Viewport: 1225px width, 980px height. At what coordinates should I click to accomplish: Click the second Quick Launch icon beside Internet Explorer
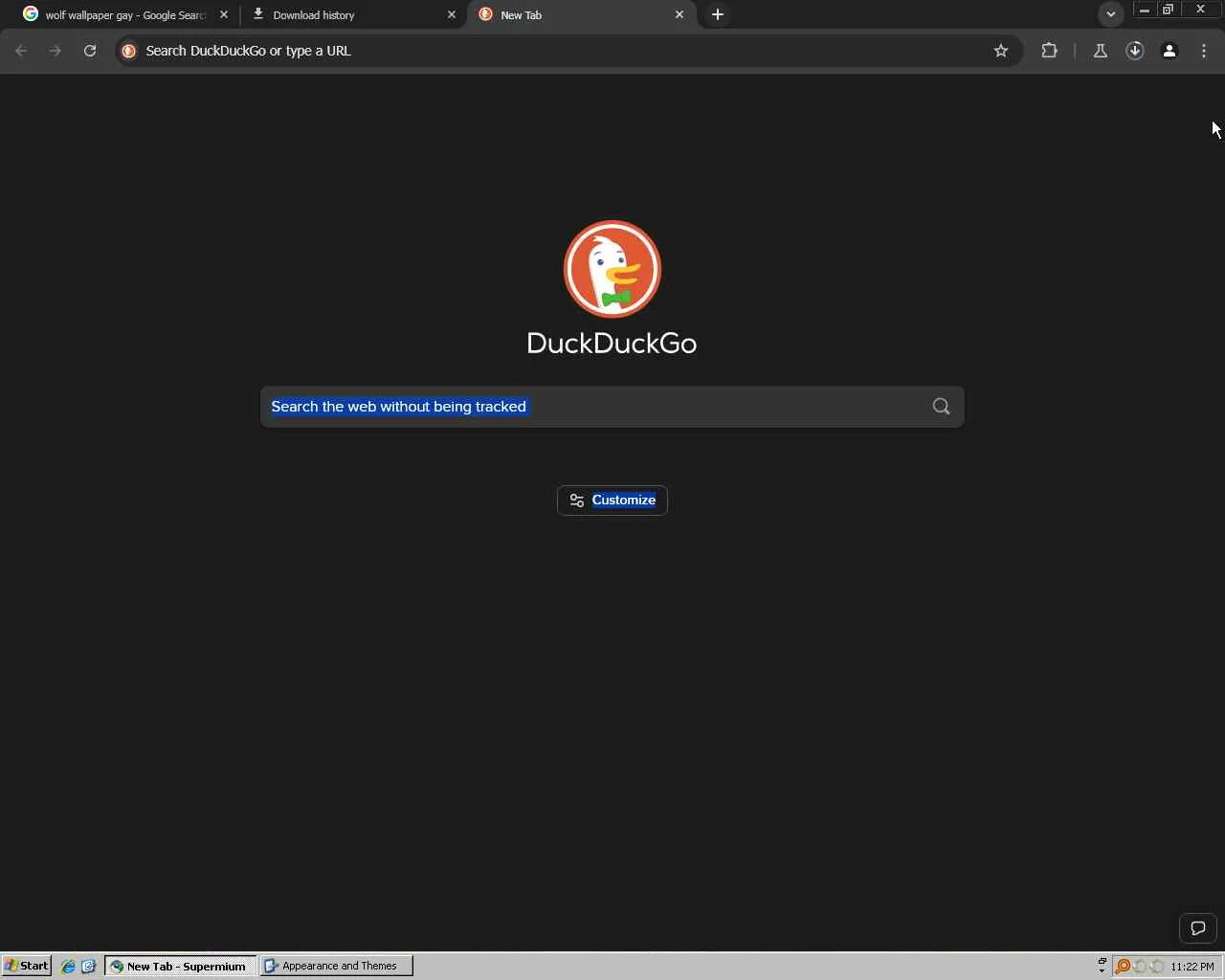click(88, 967)
